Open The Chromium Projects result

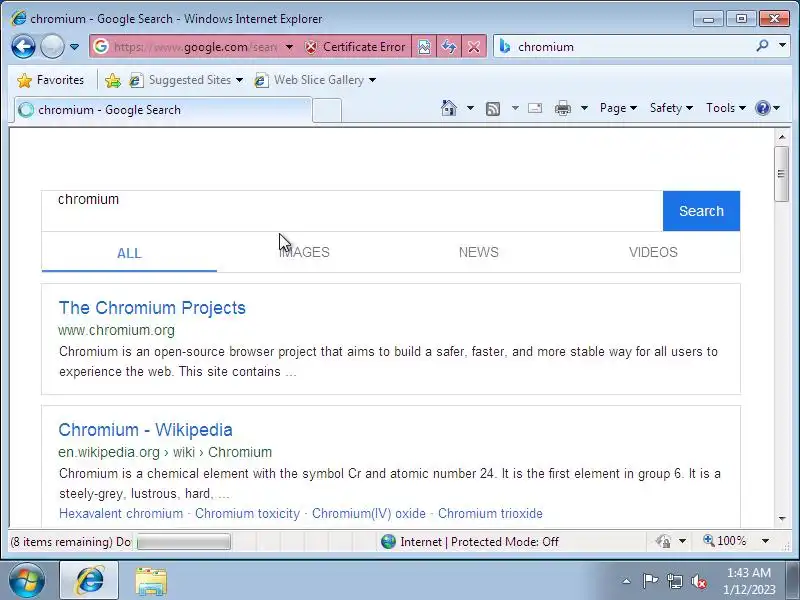[152, 308]
